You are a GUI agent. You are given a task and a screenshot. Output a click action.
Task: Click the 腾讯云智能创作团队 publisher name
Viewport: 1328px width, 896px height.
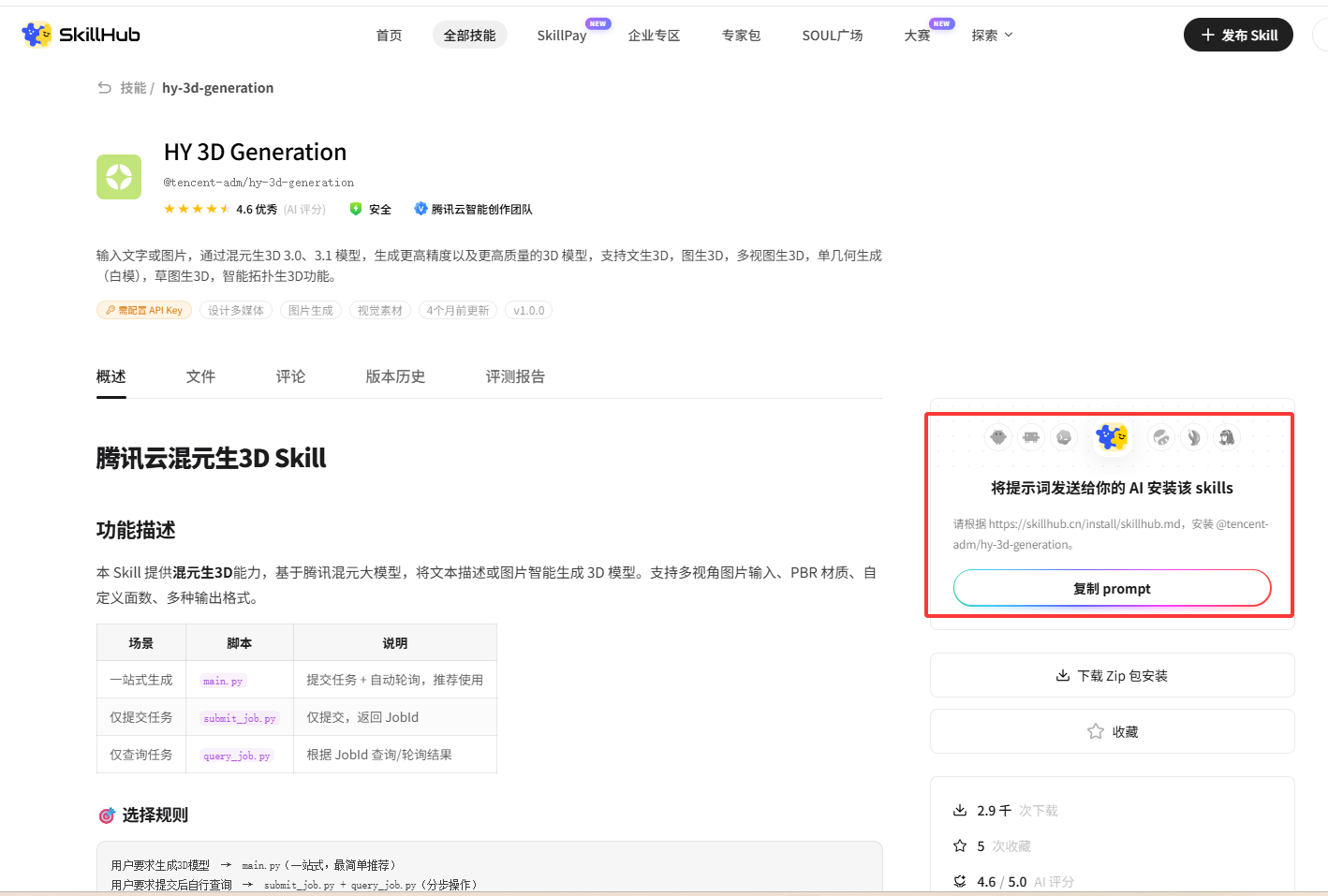pos(481,210)
